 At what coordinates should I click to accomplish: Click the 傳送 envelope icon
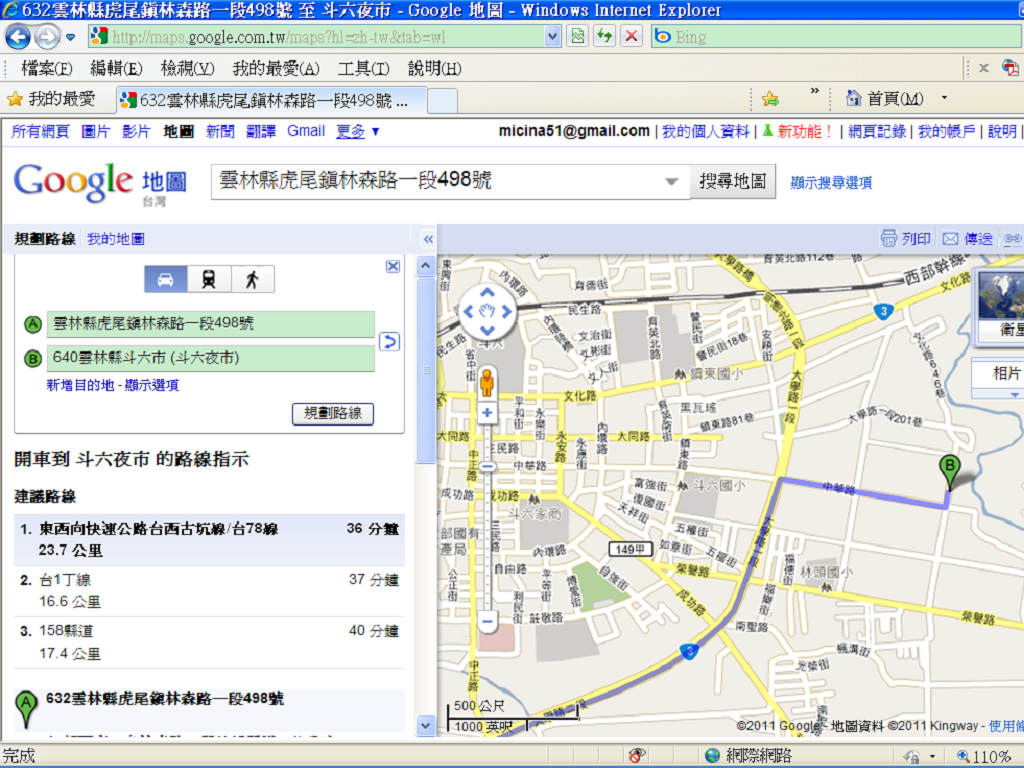(950, 239)
